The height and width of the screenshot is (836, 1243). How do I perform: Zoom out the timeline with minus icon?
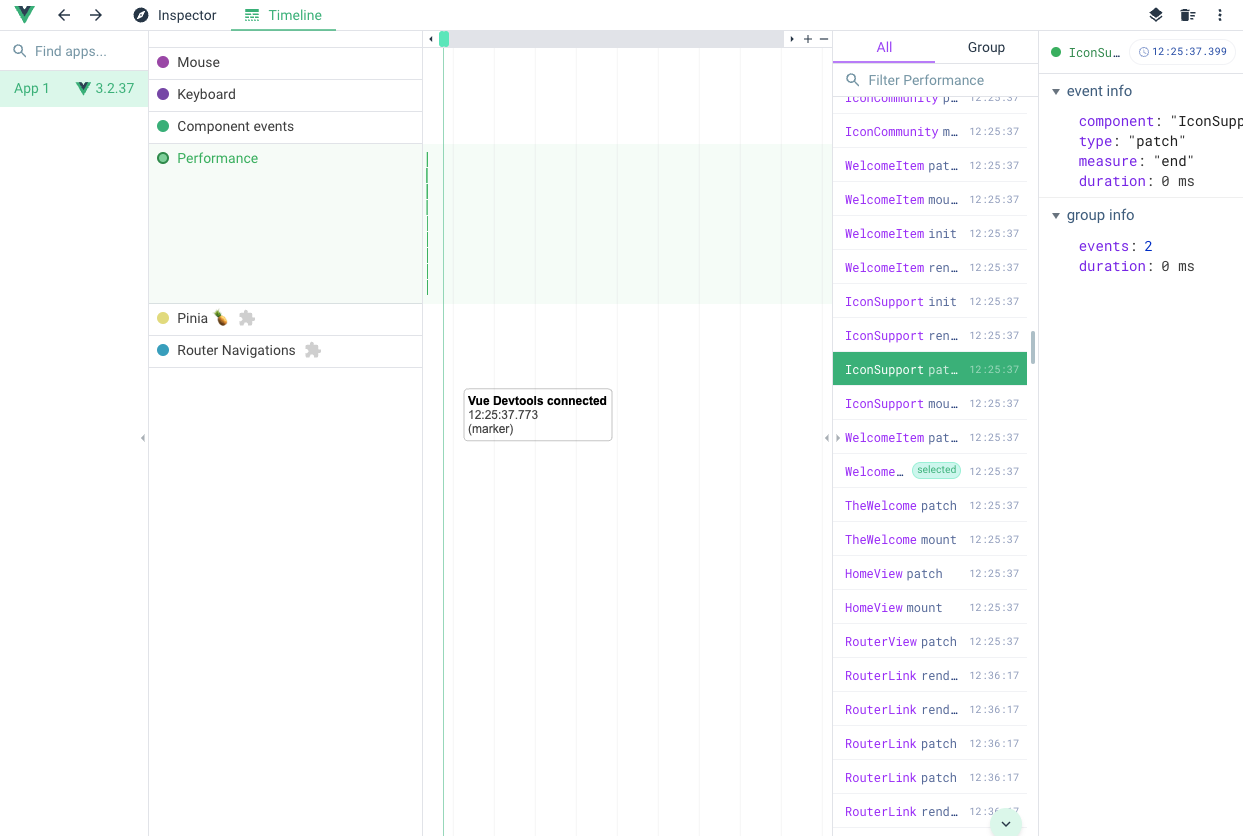pyautogui.click(x=824, y=39)
